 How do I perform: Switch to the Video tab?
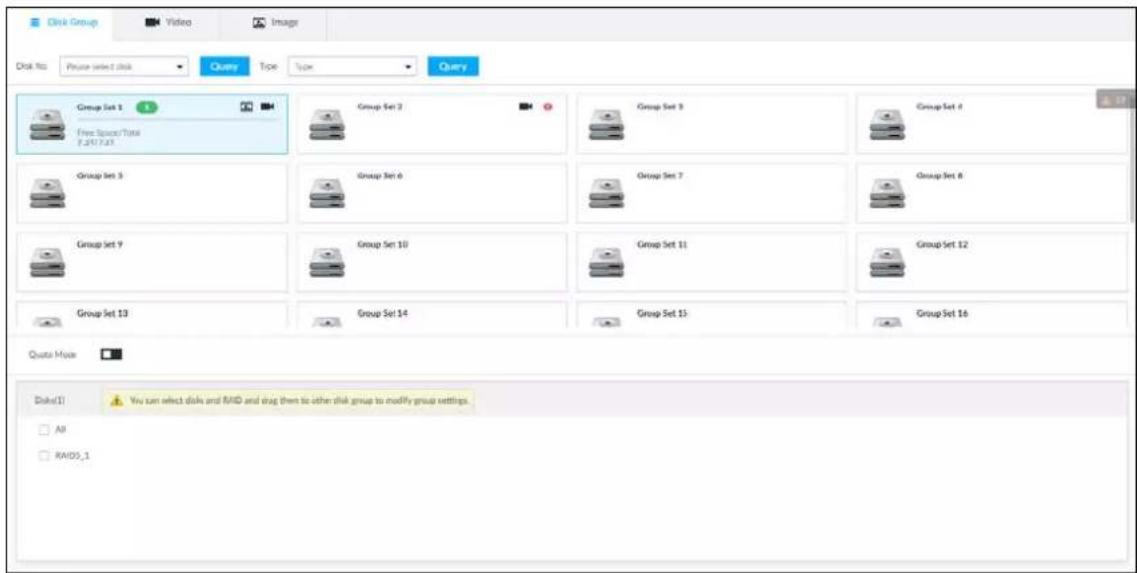pyautogui.click(x=168, y=22)
